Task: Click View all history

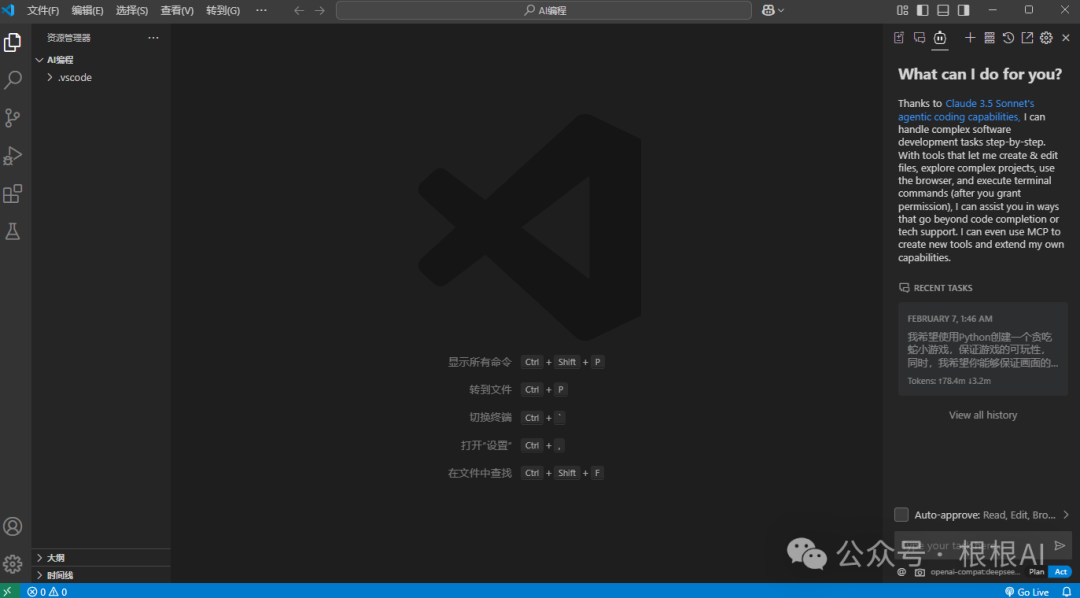Action: click(x=983, y=415)
